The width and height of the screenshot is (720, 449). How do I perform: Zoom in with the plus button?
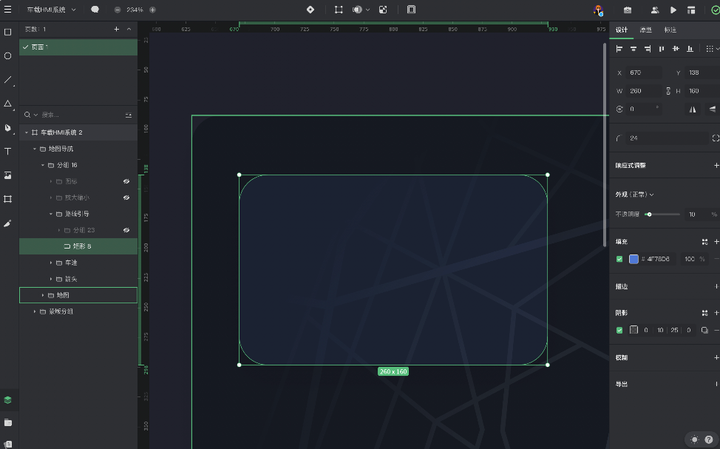(152, 10)
